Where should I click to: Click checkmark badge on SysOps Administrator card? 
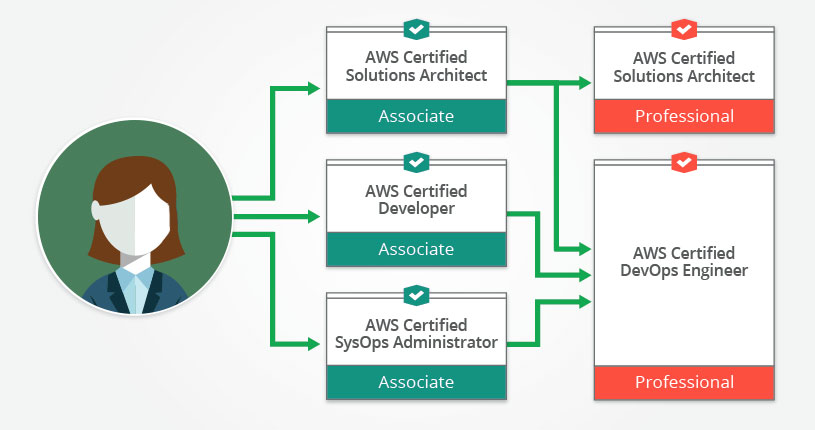coord(416,296)
